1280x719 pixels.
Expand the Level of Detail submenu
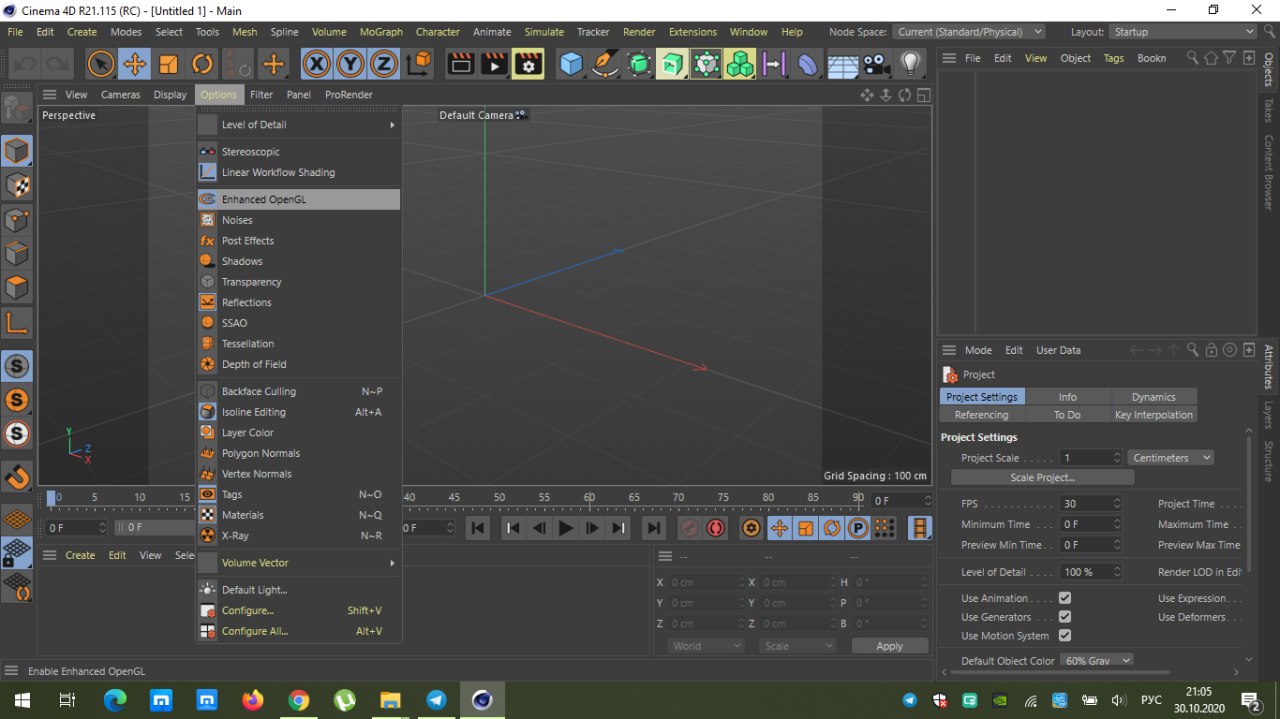coord(299,124)
